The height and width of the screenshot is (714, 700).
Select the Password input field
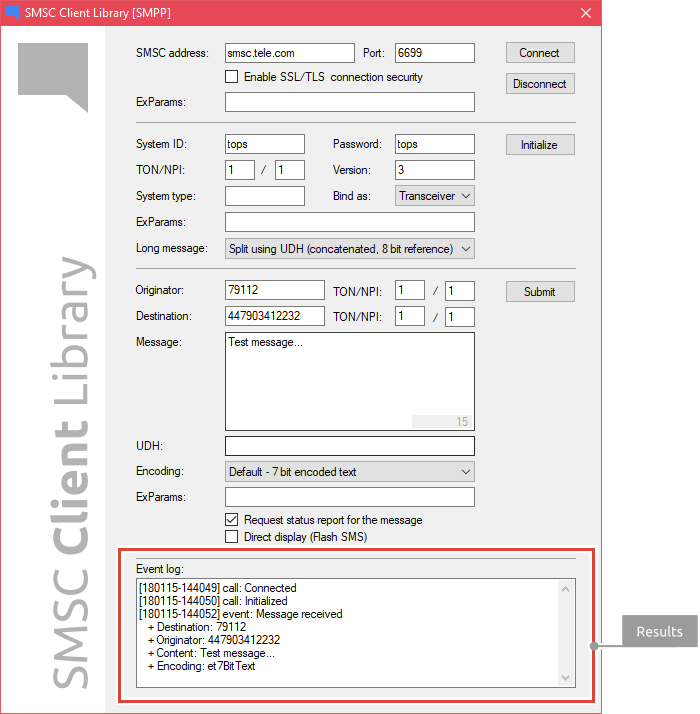tap(434, 144)
